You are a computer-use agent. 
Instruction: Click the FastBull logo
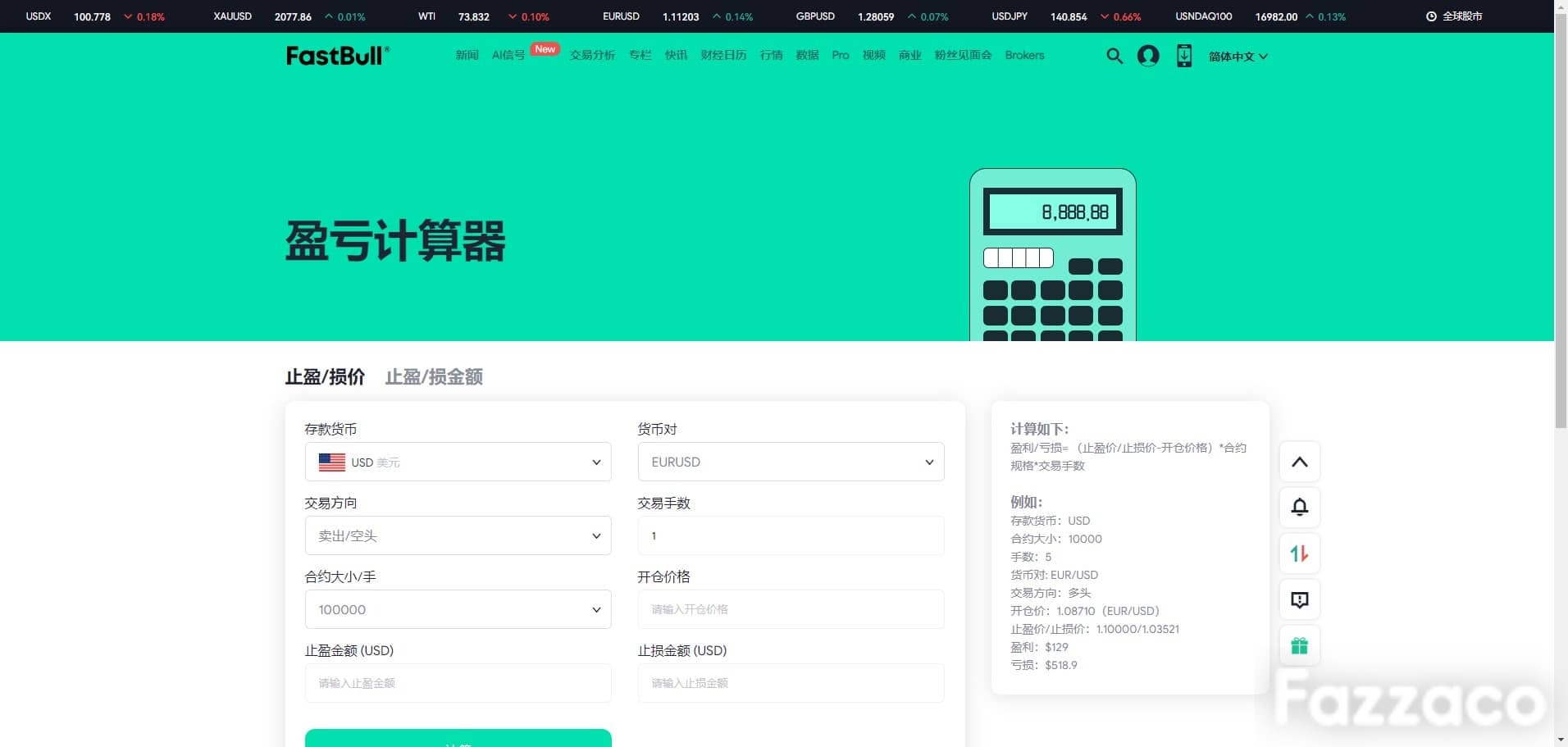[x=338, y=55]
